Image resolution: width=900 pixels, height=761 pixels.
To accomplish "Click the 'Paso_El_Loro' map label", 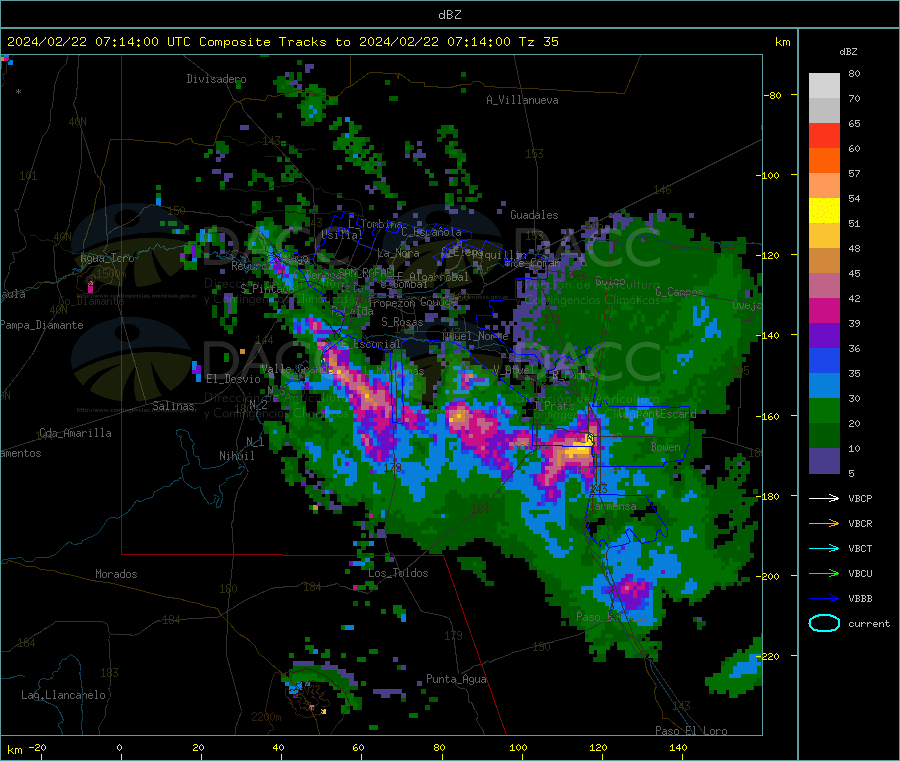I will tap(691, 731).
